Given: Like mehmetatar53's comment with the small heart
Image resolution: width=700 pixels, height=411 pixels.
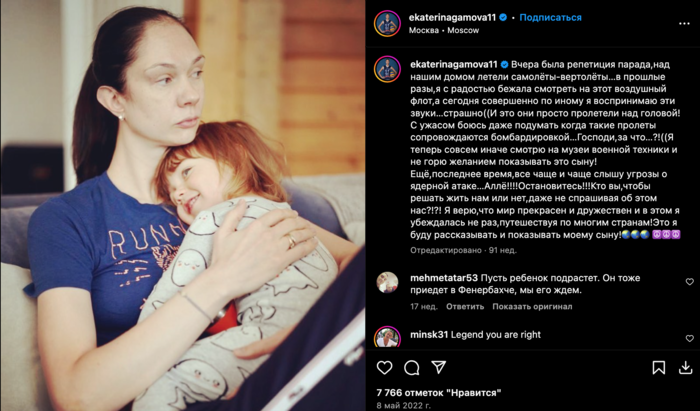Looking at the screenshot, I should click(690, 282).
